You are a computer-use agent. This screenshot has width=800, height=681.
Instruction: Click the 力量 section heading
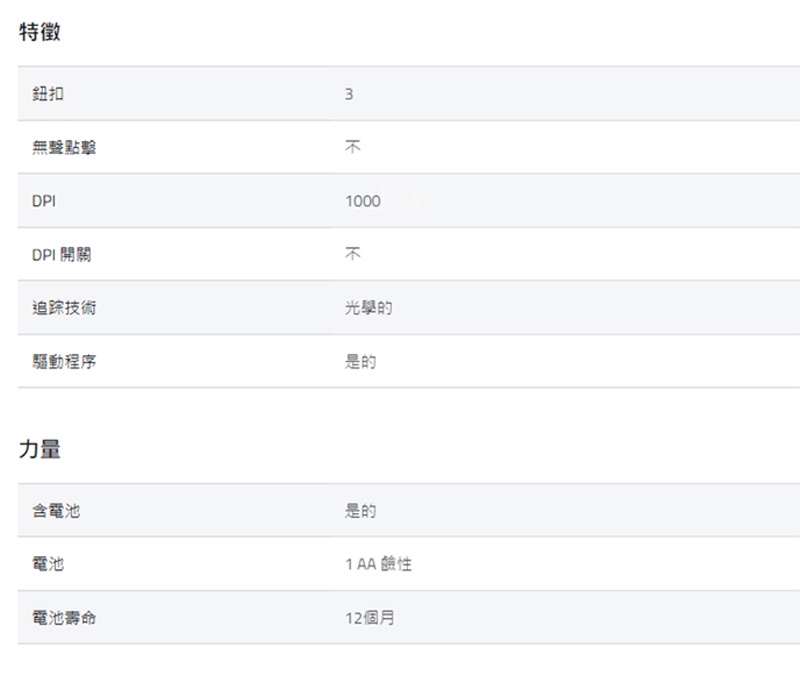click(40, 449)
